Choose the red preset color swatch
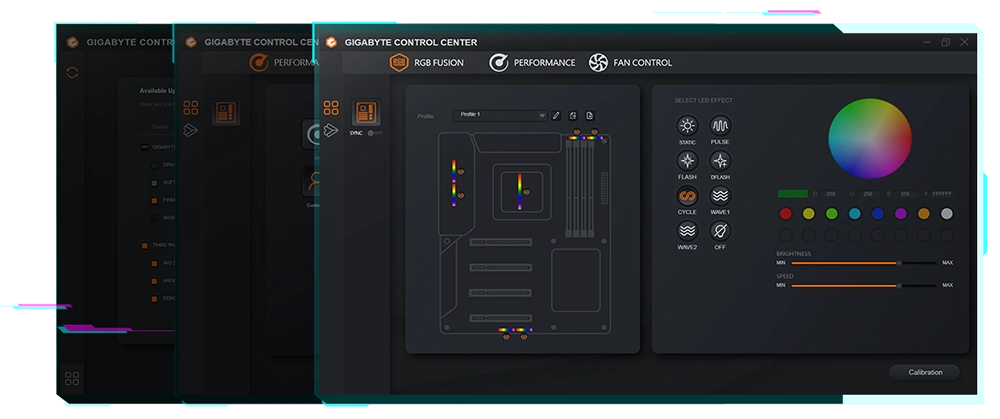 point(786,214)
